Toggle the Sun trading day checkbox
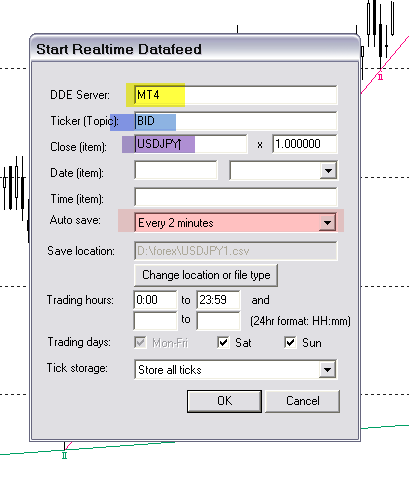 point(290,342)
